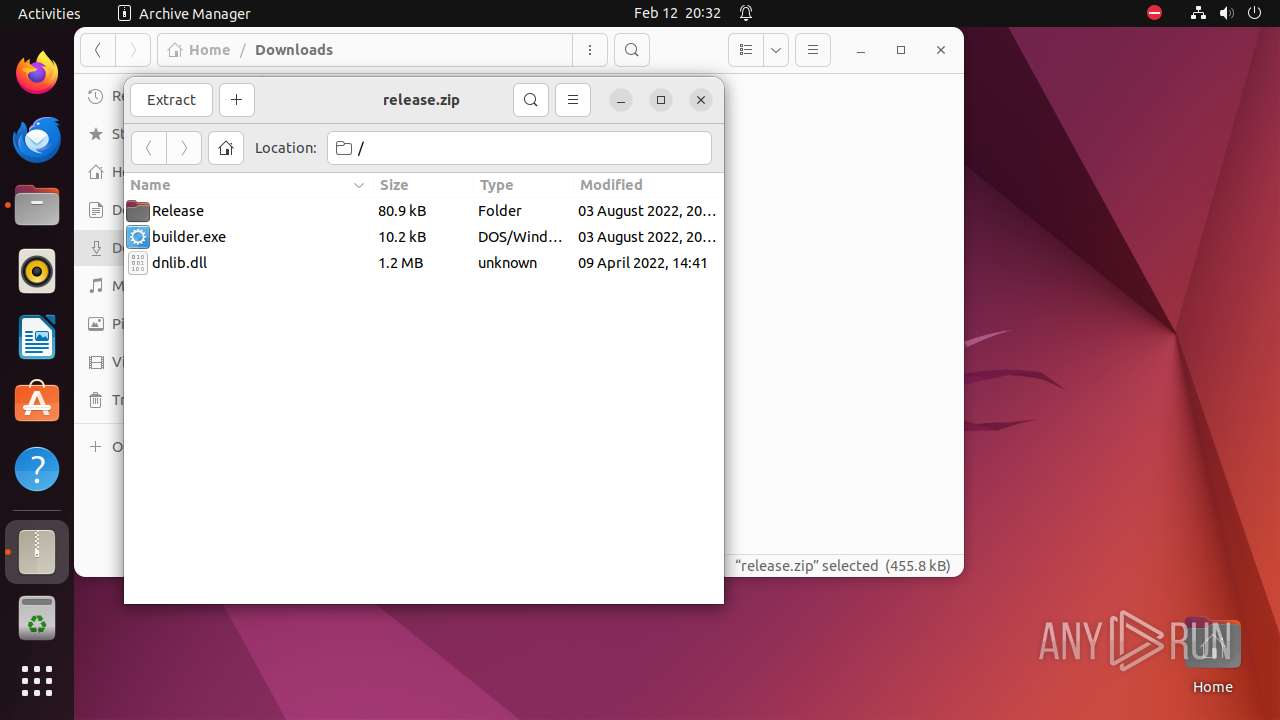Go forward in archive navigation
The height and width of the screenshot is (720, 1280).
(x=184, y=148)
